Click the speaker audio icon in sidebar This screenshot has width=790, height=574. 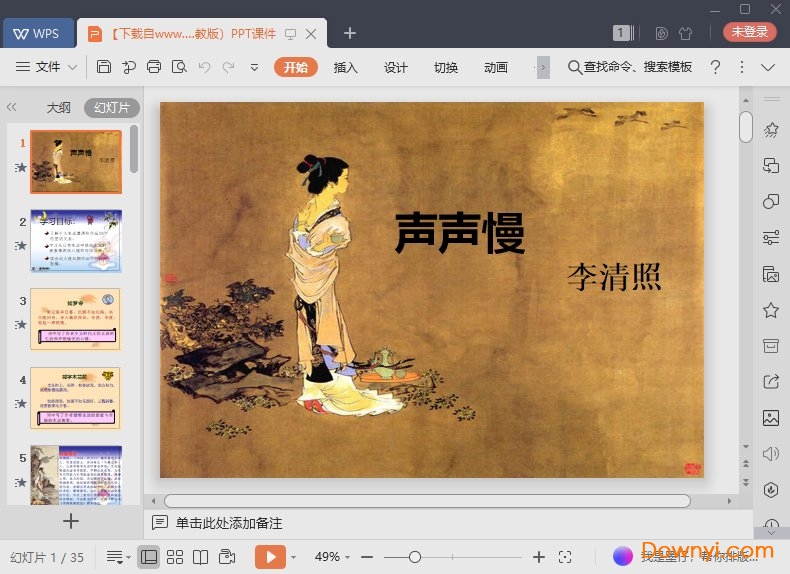771,454
